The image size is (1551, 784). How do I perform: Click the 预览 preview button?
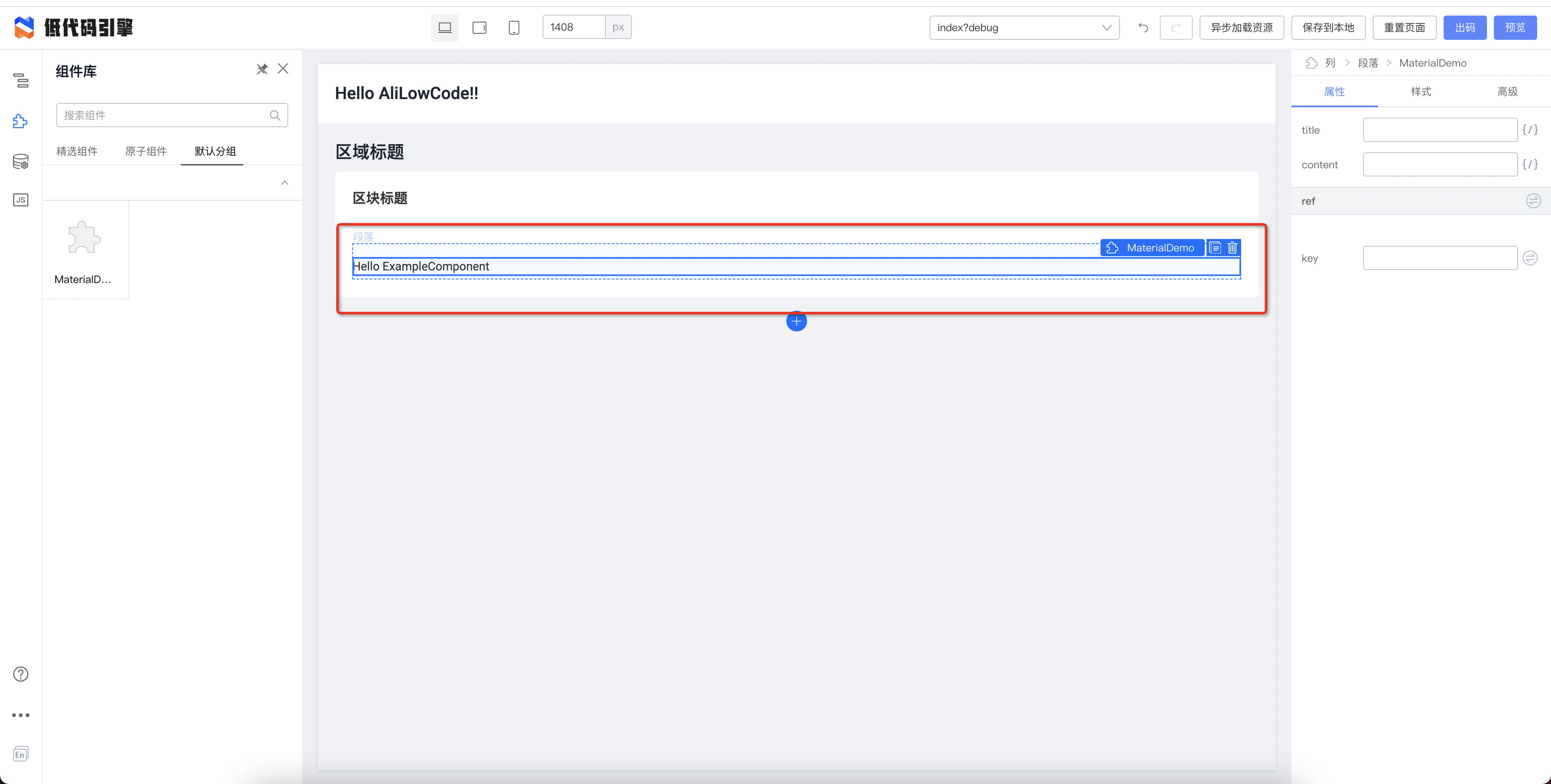pyautogui.click(x=1515, y=28)
